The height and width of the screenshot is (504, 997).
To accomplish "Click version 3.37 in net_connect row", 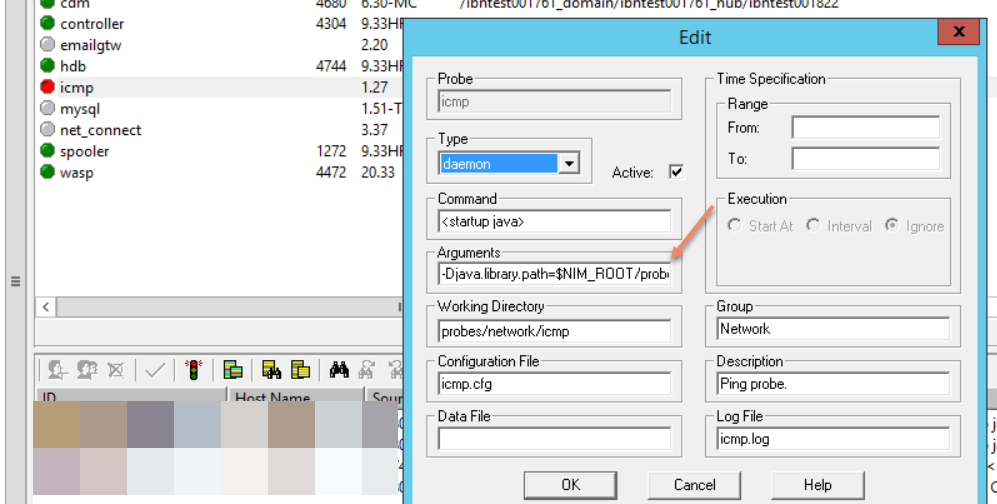I will (374, 130).
